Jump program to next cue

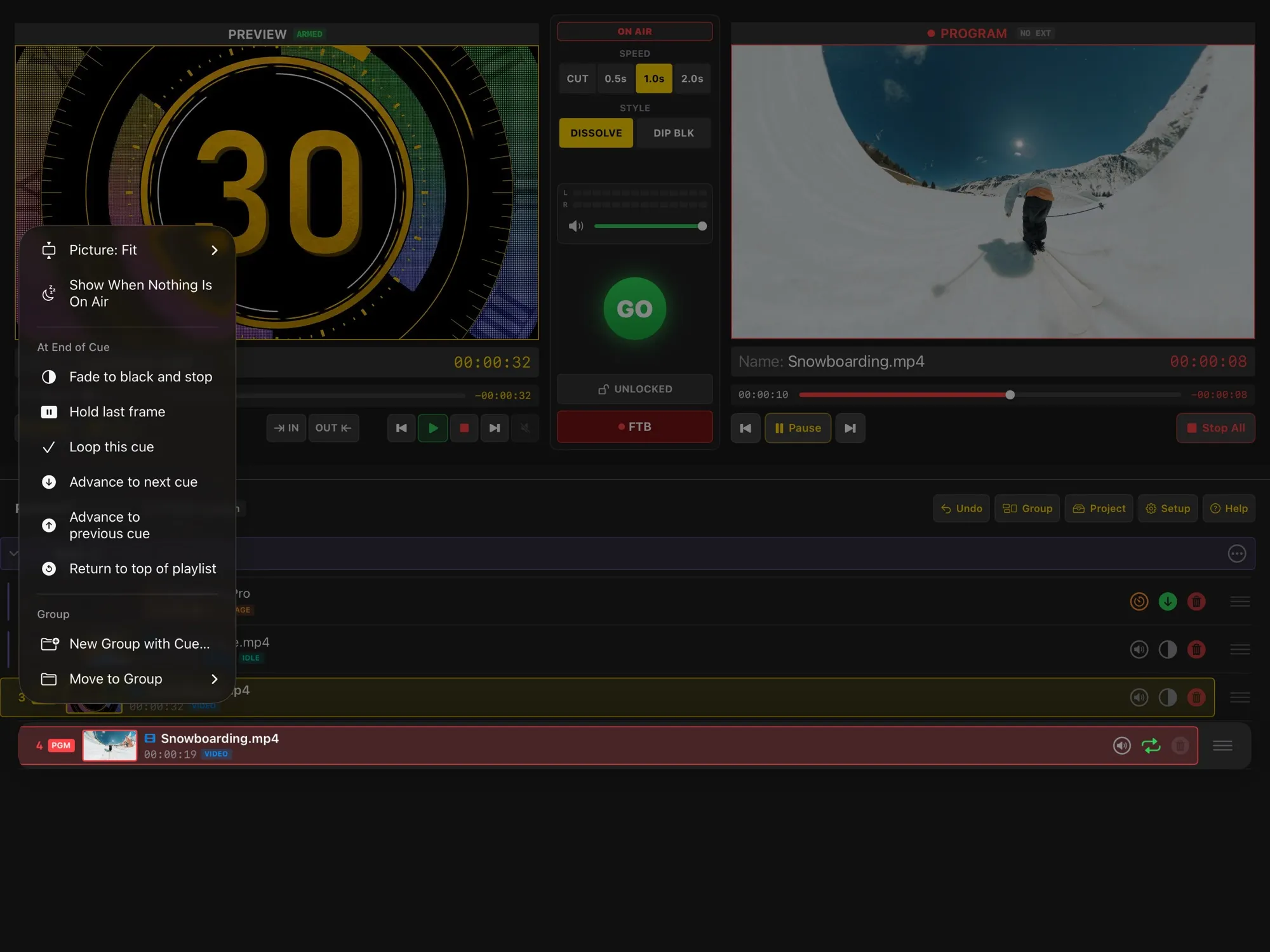tap(850, 428)
